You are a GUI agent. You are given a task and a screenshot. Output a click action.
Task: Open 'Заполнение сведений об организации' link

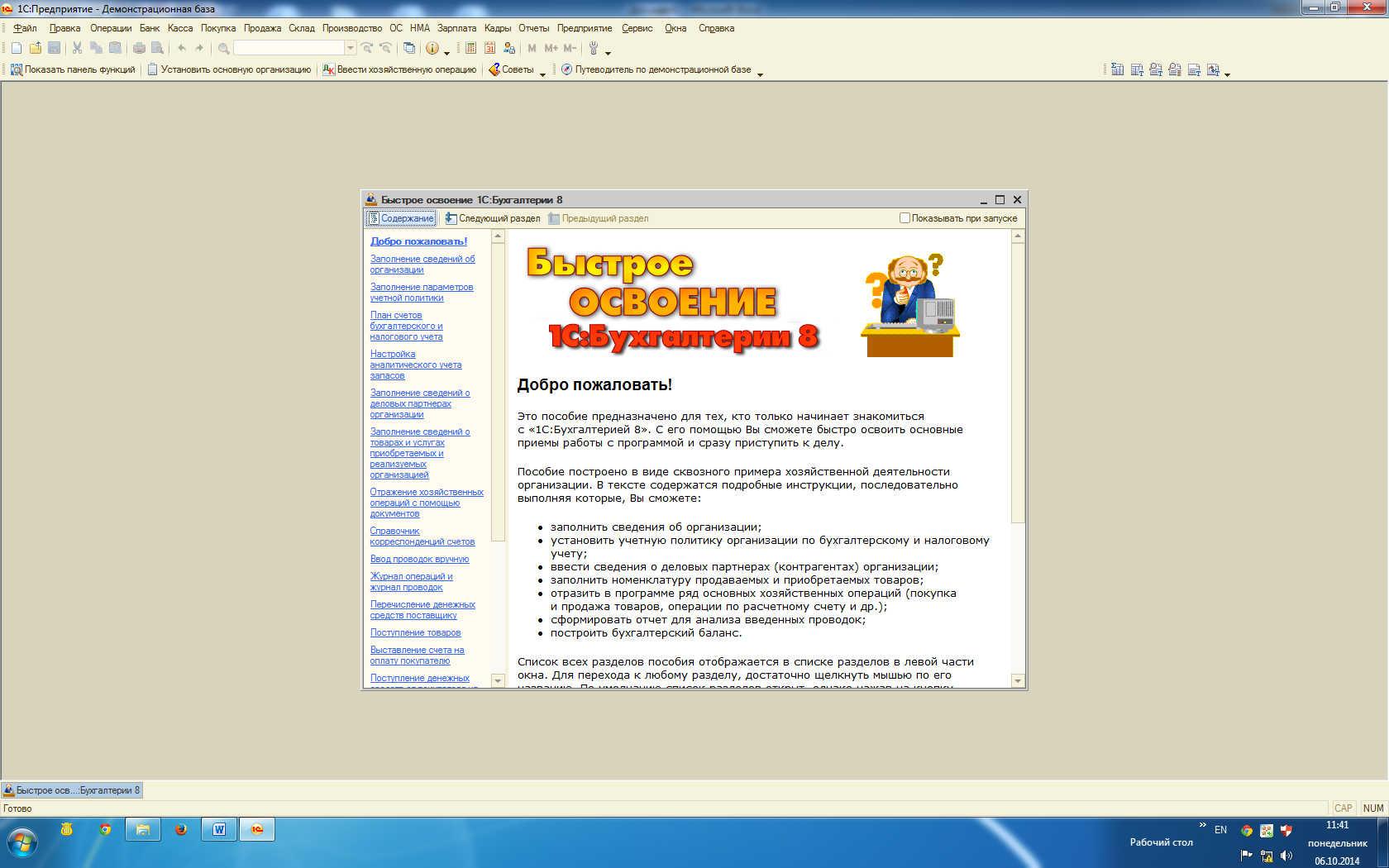(422, 265)
